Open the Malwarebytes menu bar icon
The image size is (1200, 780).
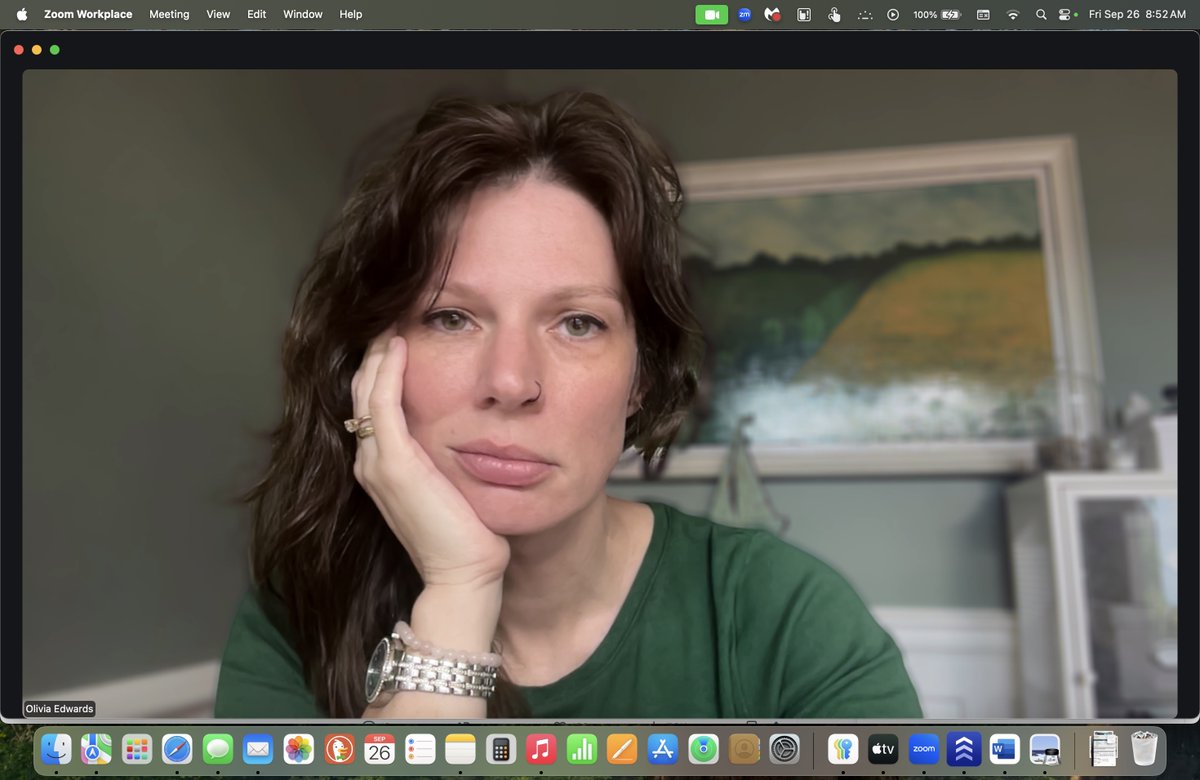(772, 14)
